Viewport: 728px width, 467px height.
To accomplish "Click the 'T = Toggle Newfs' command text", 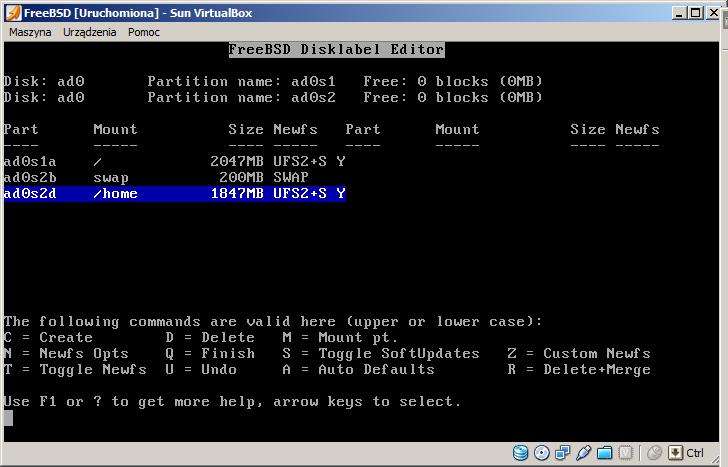I will 75,370.
